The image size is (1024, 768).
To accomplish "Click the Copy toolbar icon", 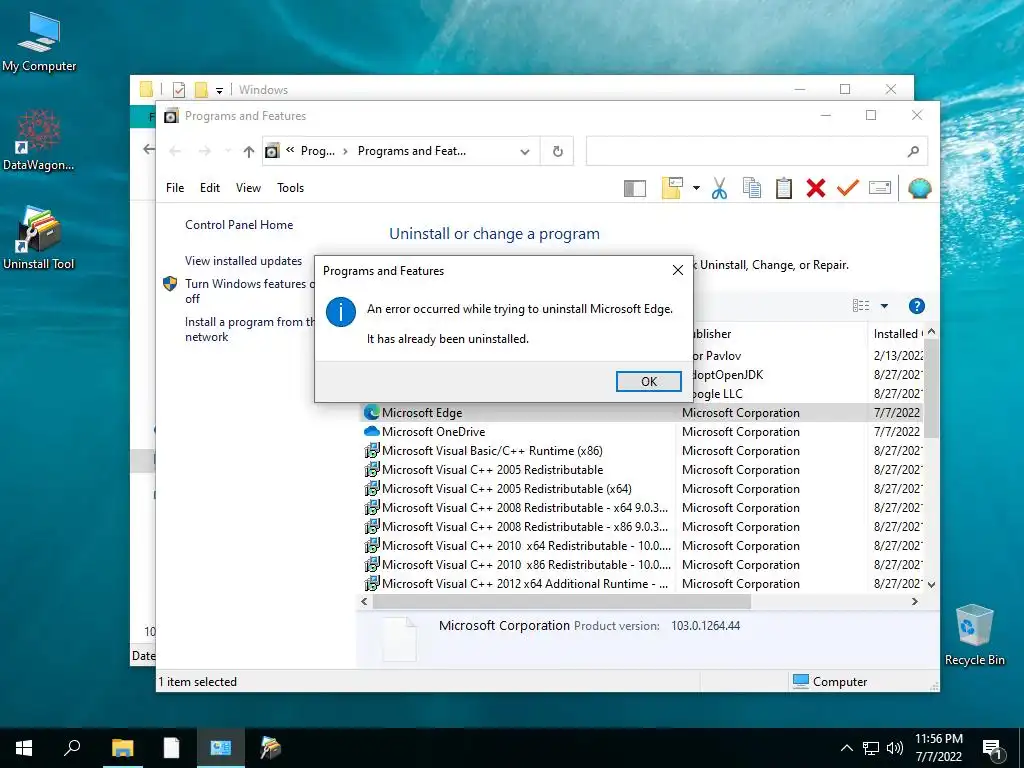I will pos(752,188).
